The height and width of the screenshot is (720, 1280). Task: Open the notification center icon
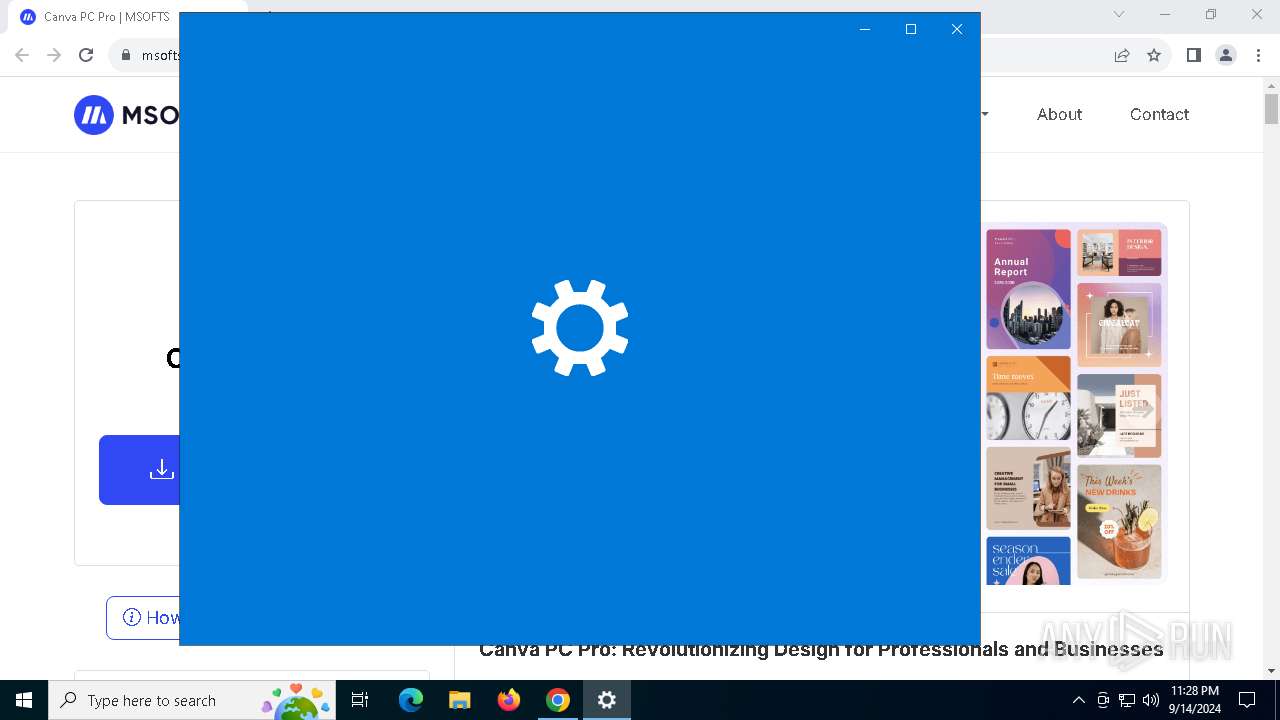coord(1247,700)
